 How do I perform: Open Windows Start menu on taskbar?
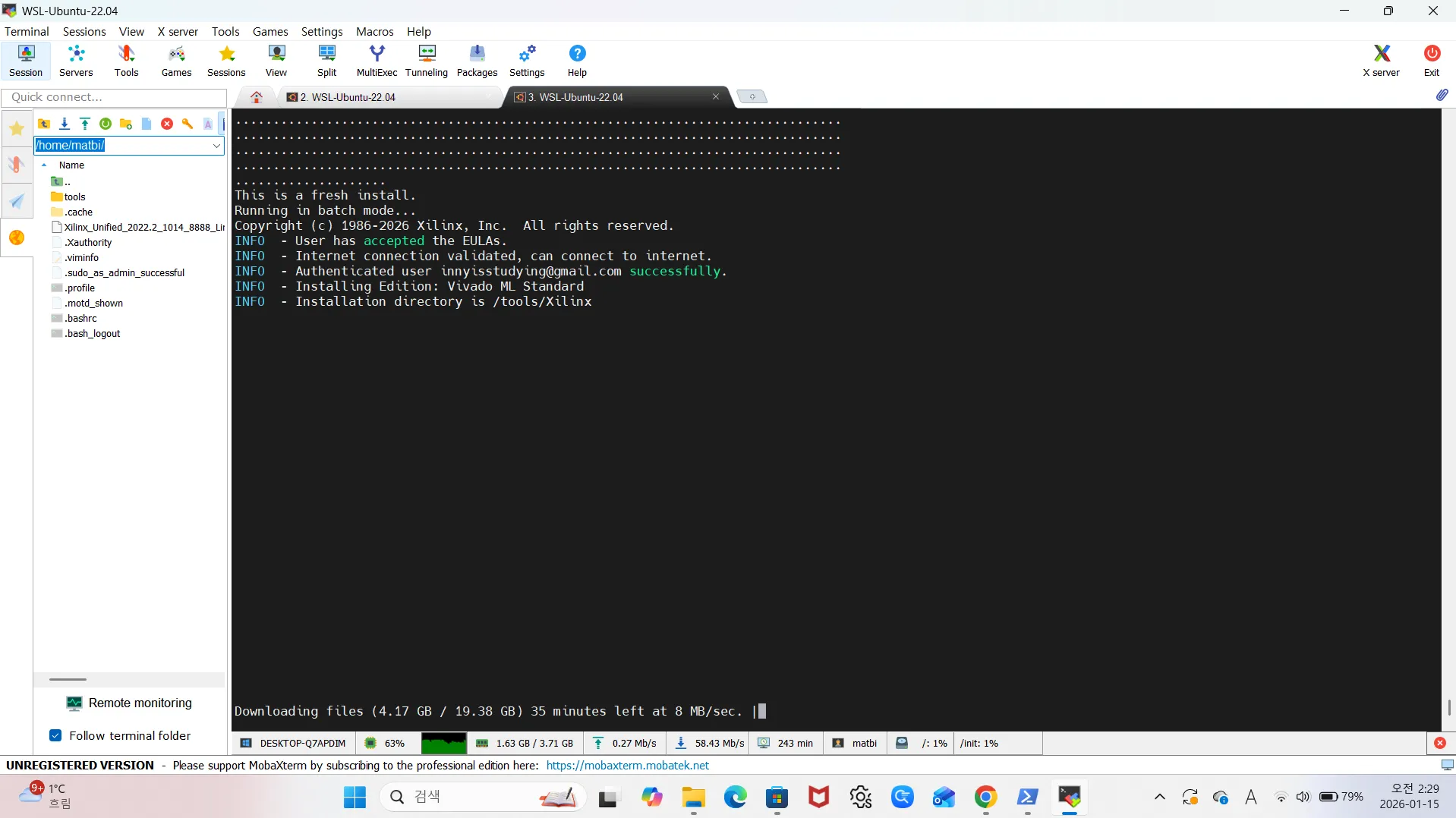(355, 797)
